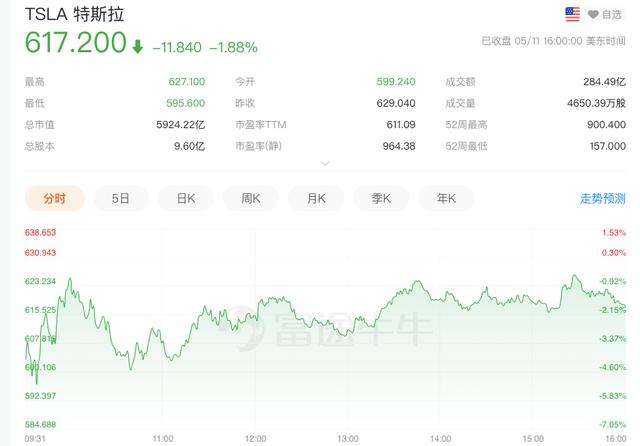Click the TSLA 特斯拉 stock title
The image size is (640, 446).
pos(74,14)
